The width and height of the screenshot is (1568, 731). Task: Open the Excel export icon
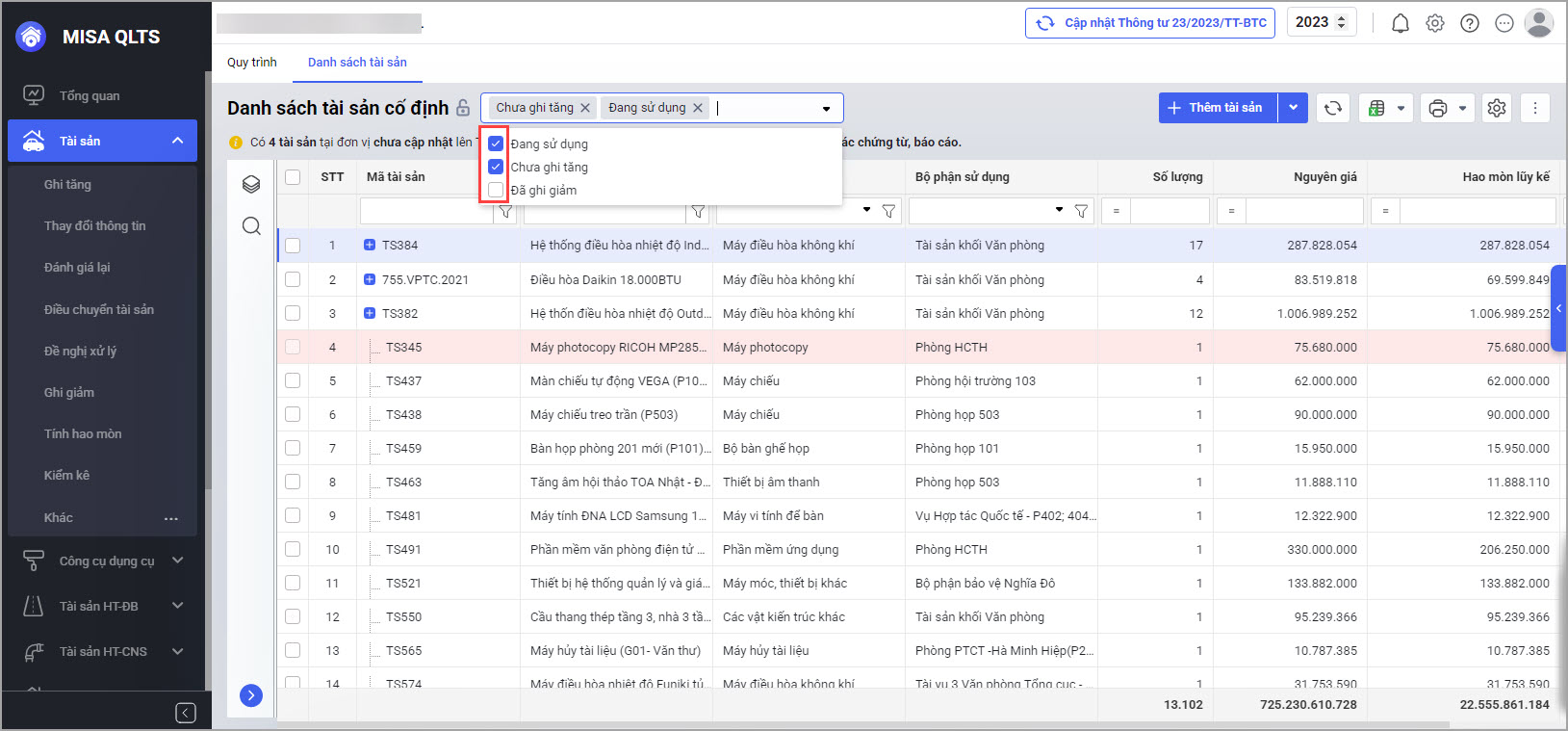pyautogui.click(x=1376, y=108)
